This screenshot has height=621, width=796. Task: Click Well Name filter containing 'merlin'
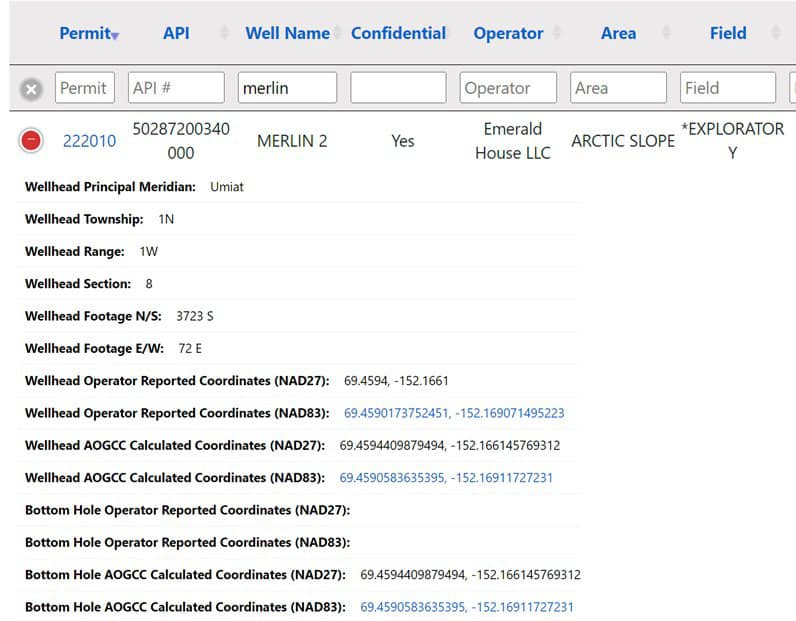pos(287,88)
